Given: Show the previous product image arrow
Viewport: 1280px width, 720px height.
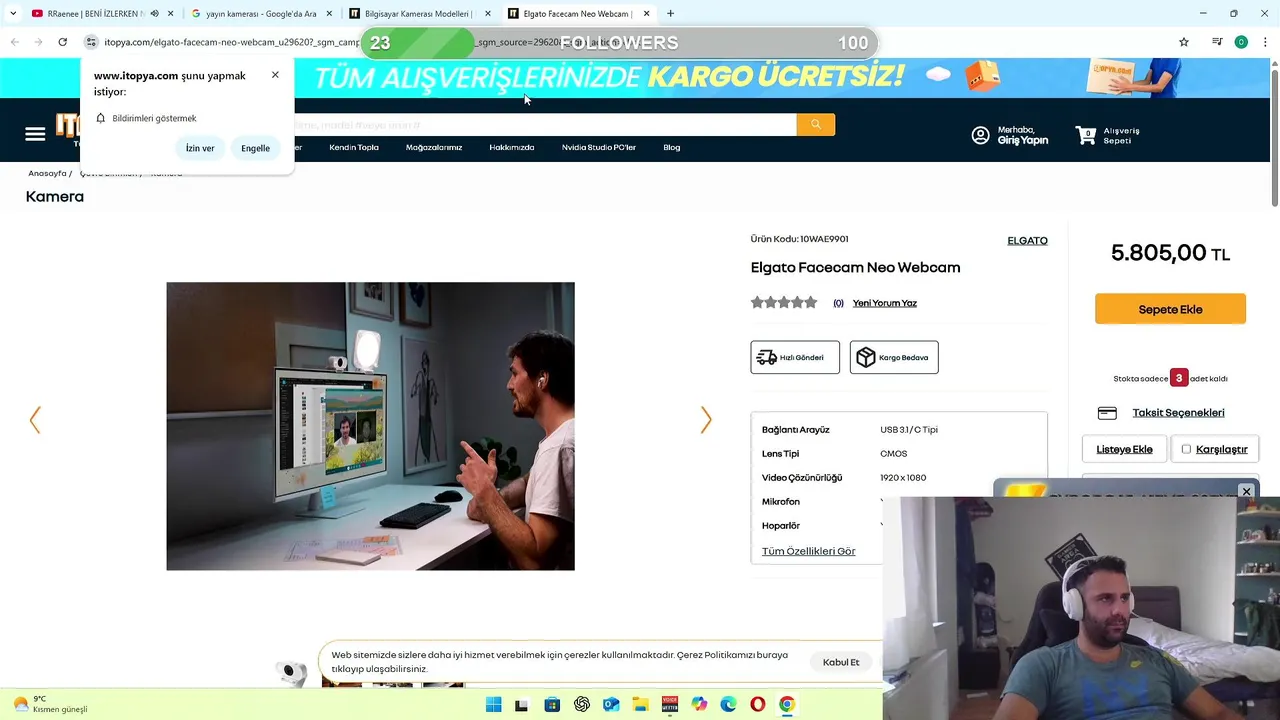Looking at the screenshot, I should pos(35,420).
